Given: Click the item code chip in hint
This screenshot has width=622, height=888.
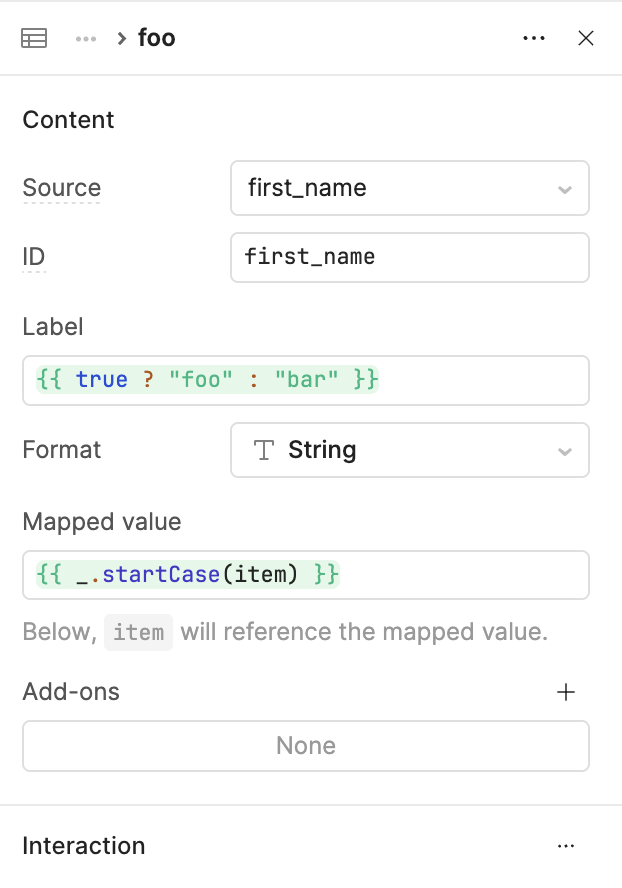Looking at the screenshot, I should (139, 633).
